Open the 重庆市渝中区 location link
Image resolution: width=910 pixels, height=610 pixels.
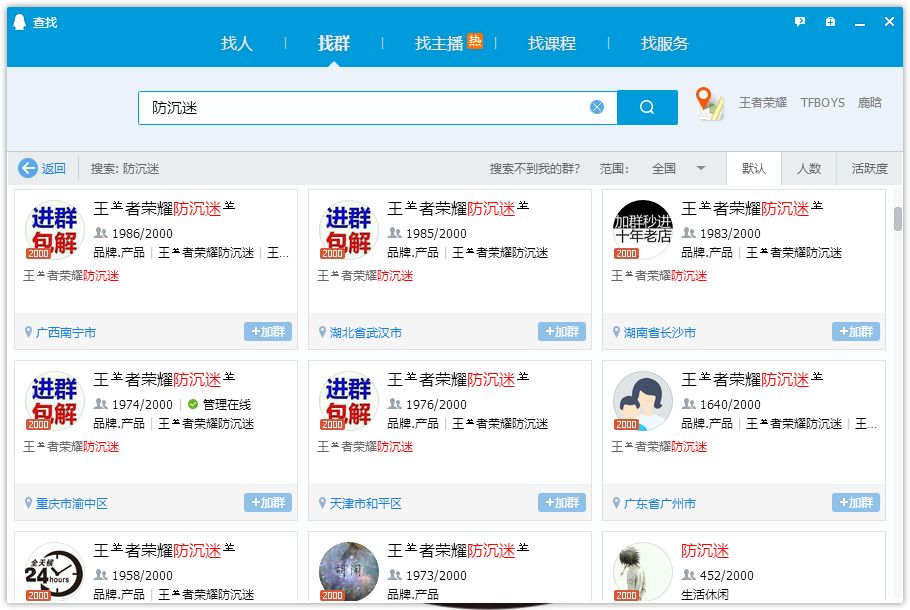coord(72,504)
